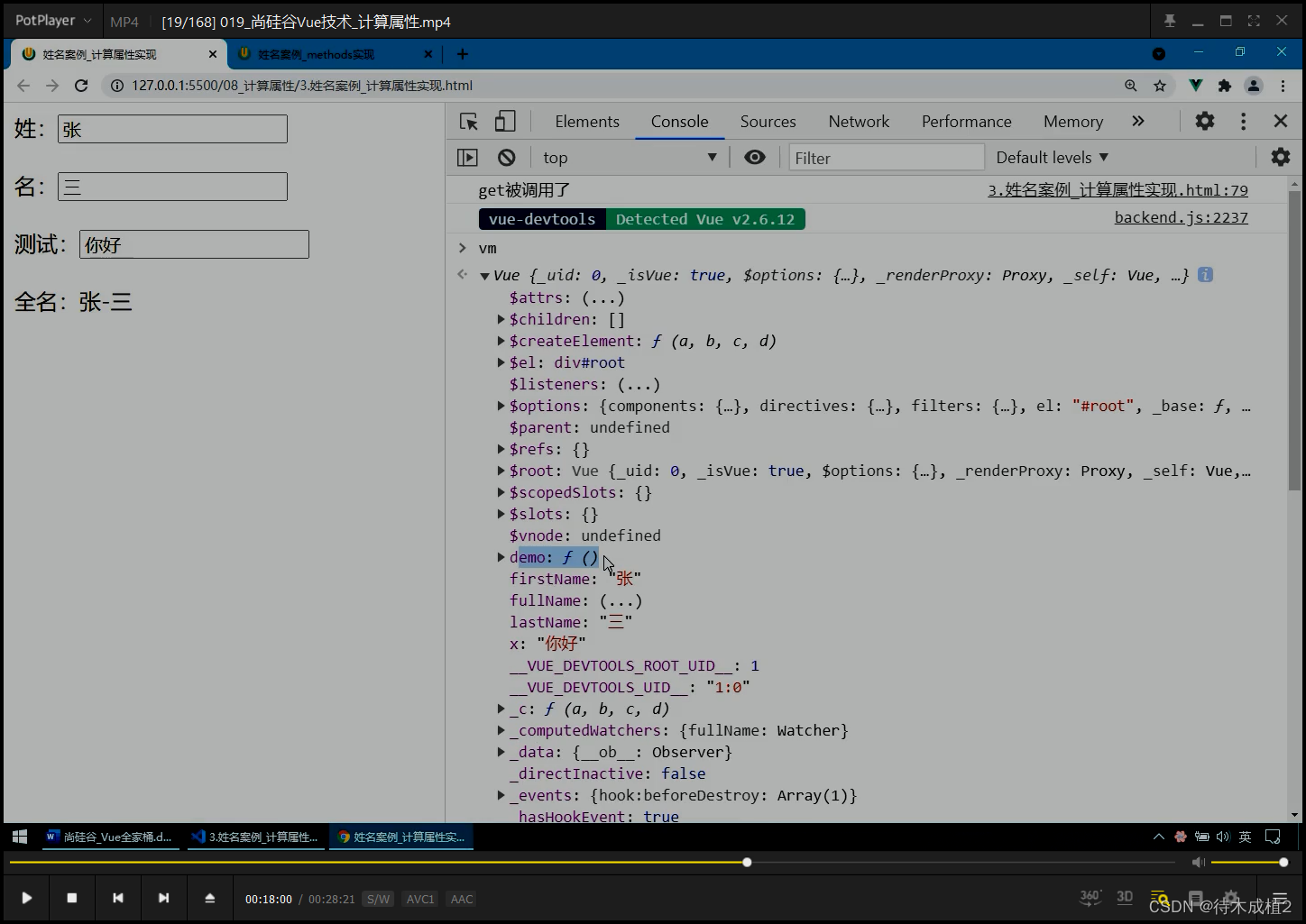The image size is (1306, 924).
Task: Switch to the 姓名案例_methods实现 browser tab
Action: point(334,54)
